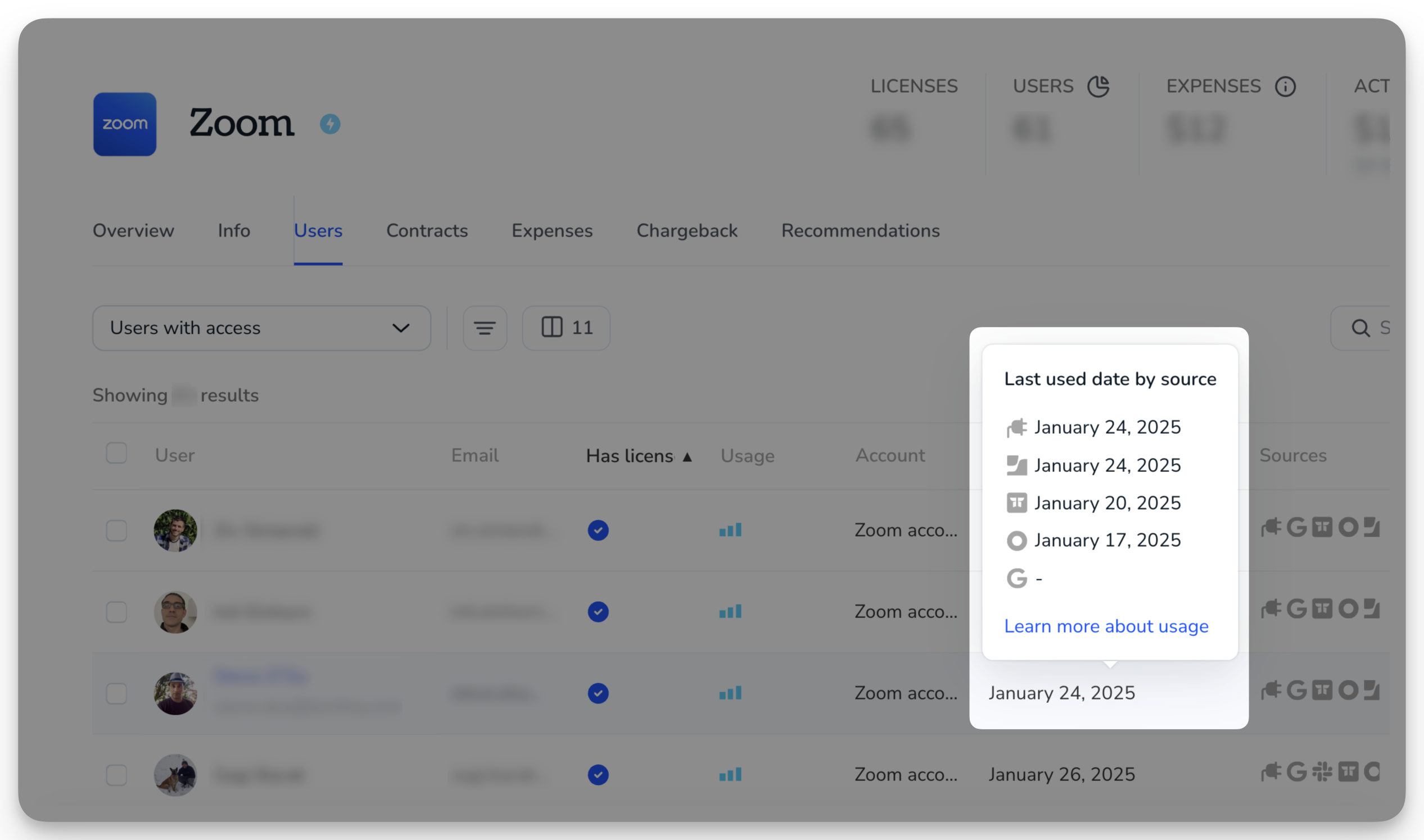Open the columns button showing 11
Screen dimensions: 1424x840
coord(566,328)
